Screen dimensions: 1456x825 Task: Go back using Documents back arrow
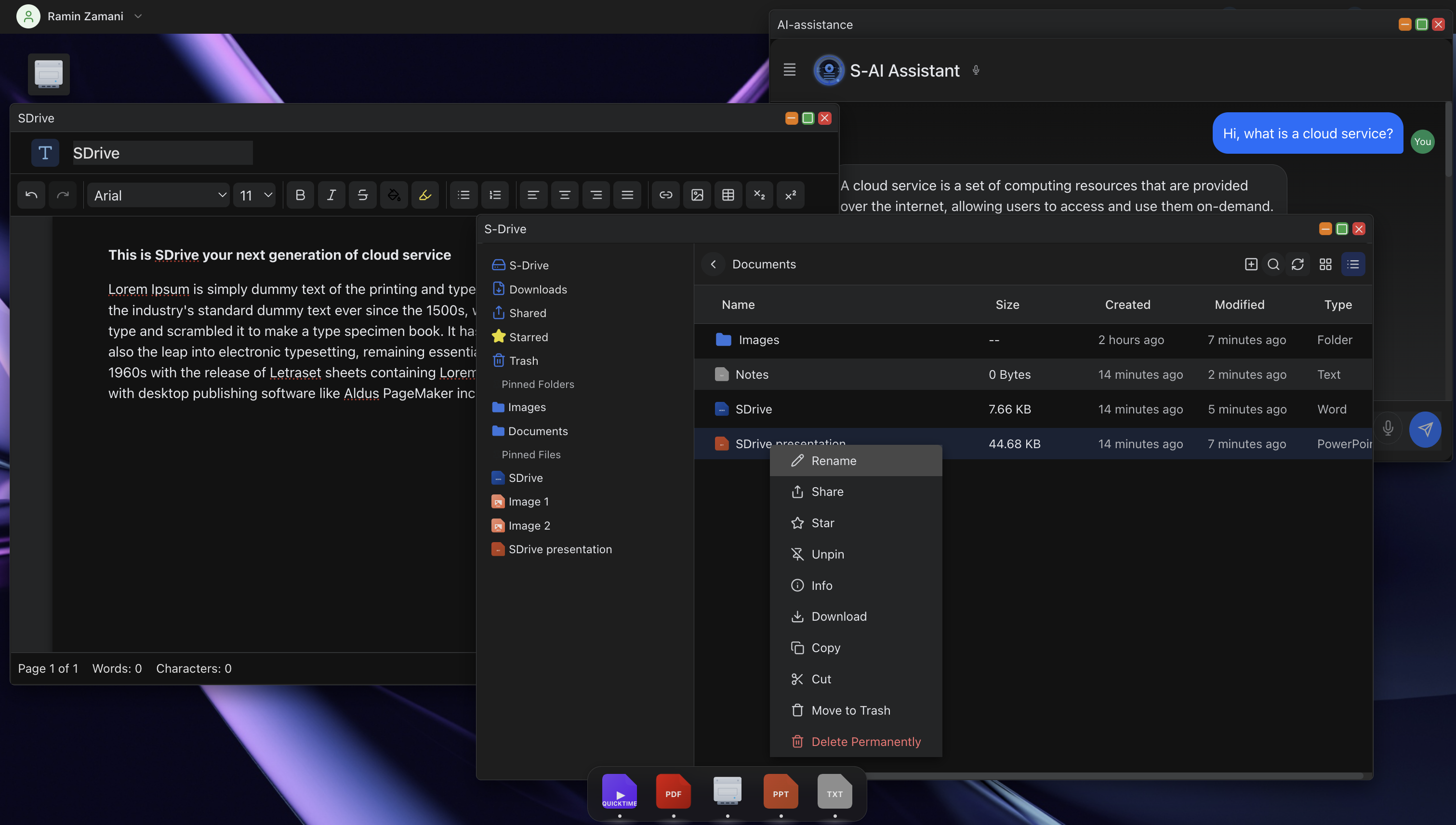click(713, 265)
